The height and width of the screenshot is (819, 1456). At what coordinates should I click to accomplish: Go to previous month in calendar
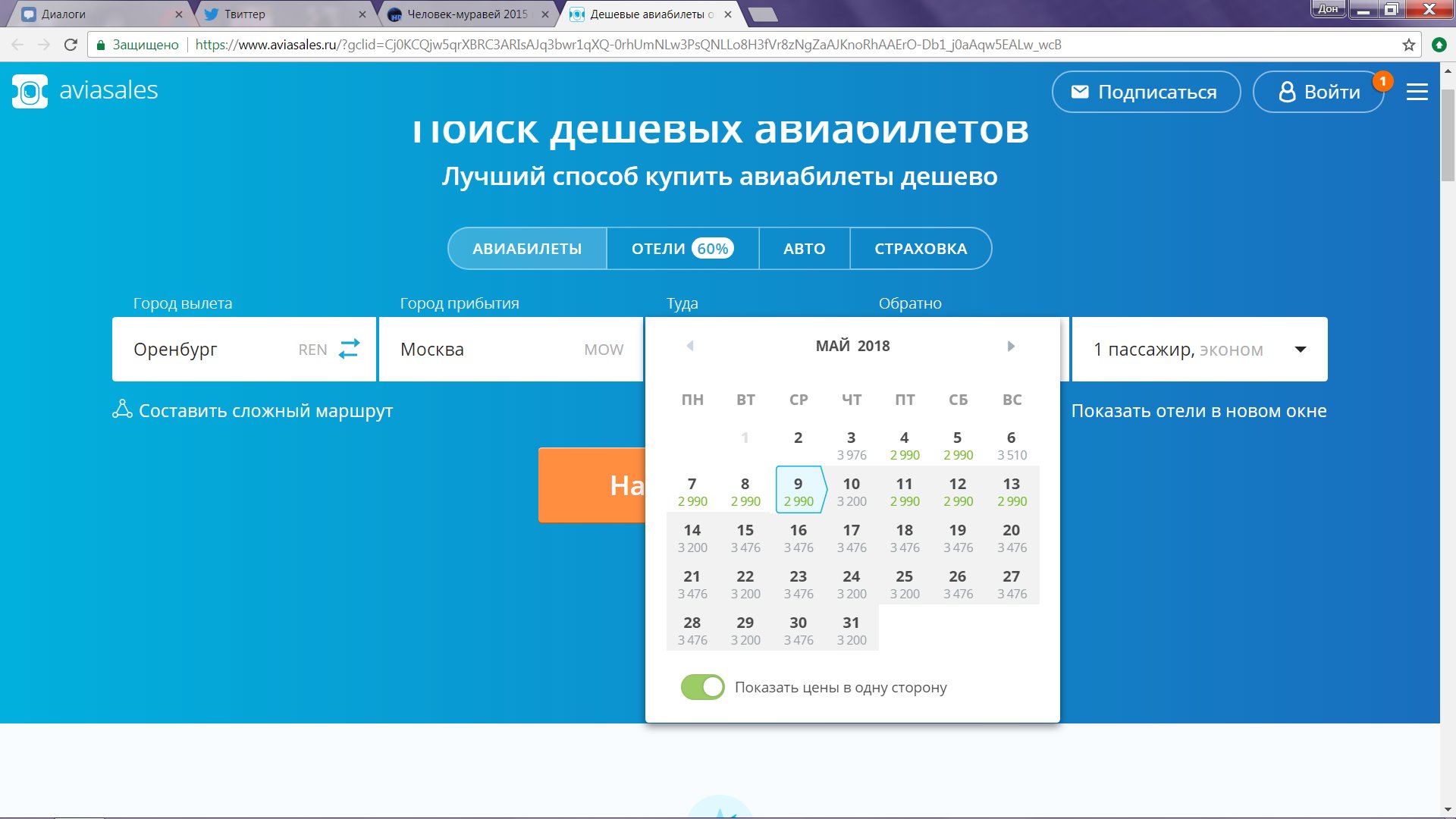click(690, 346)
